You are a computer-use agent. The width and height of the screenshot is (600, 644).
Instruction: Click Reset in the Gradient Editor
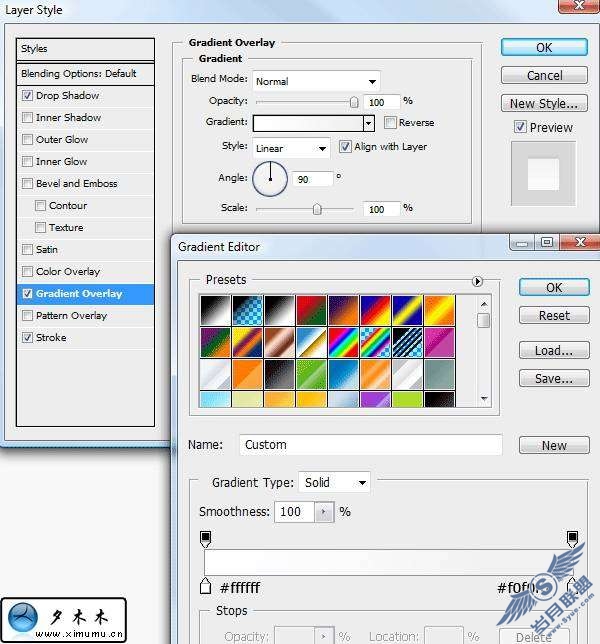coord(554,315)
